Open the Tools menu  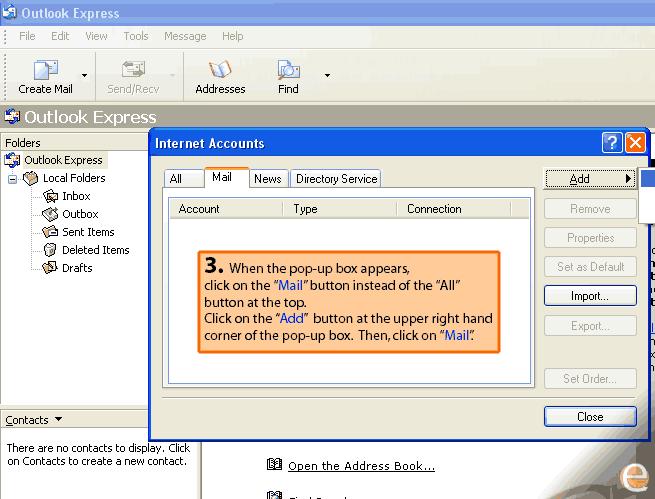[x=136, y=36]
